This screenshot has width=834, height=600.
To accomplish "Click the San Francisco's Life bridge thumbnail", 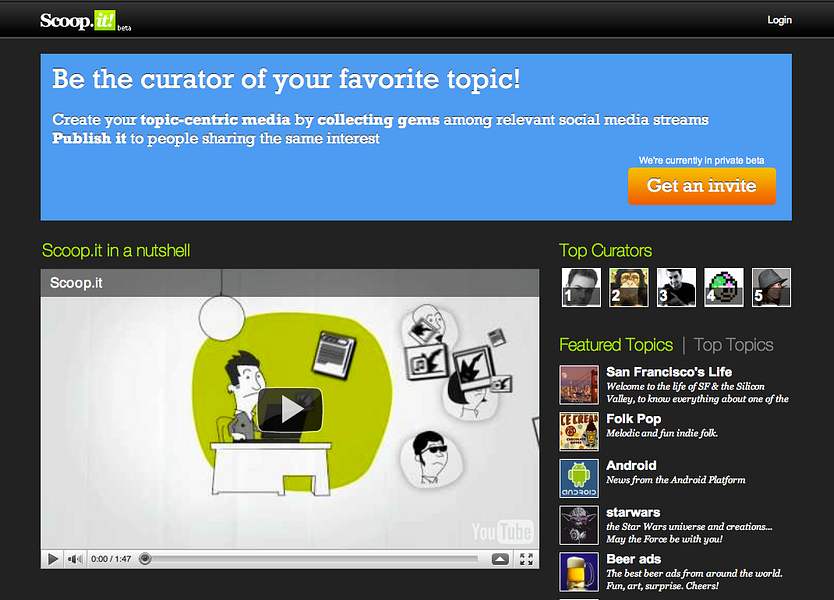I will pos(579,385).
